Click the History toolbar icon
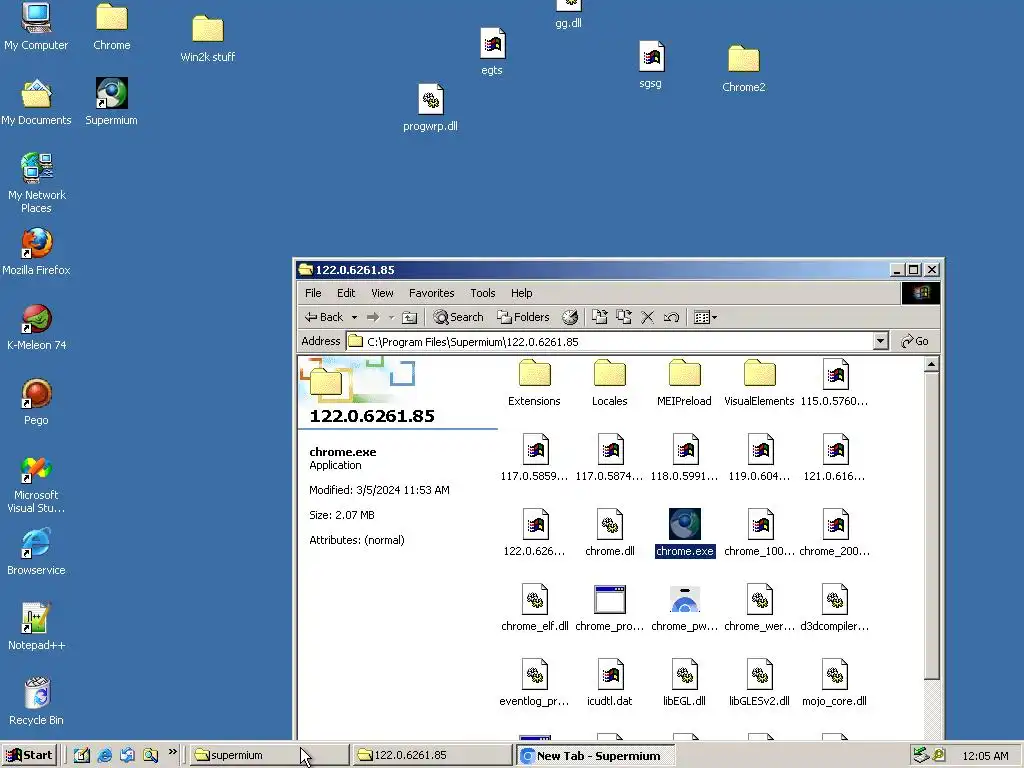This screenshot has width=1024, height=768. tap(570, 317)
